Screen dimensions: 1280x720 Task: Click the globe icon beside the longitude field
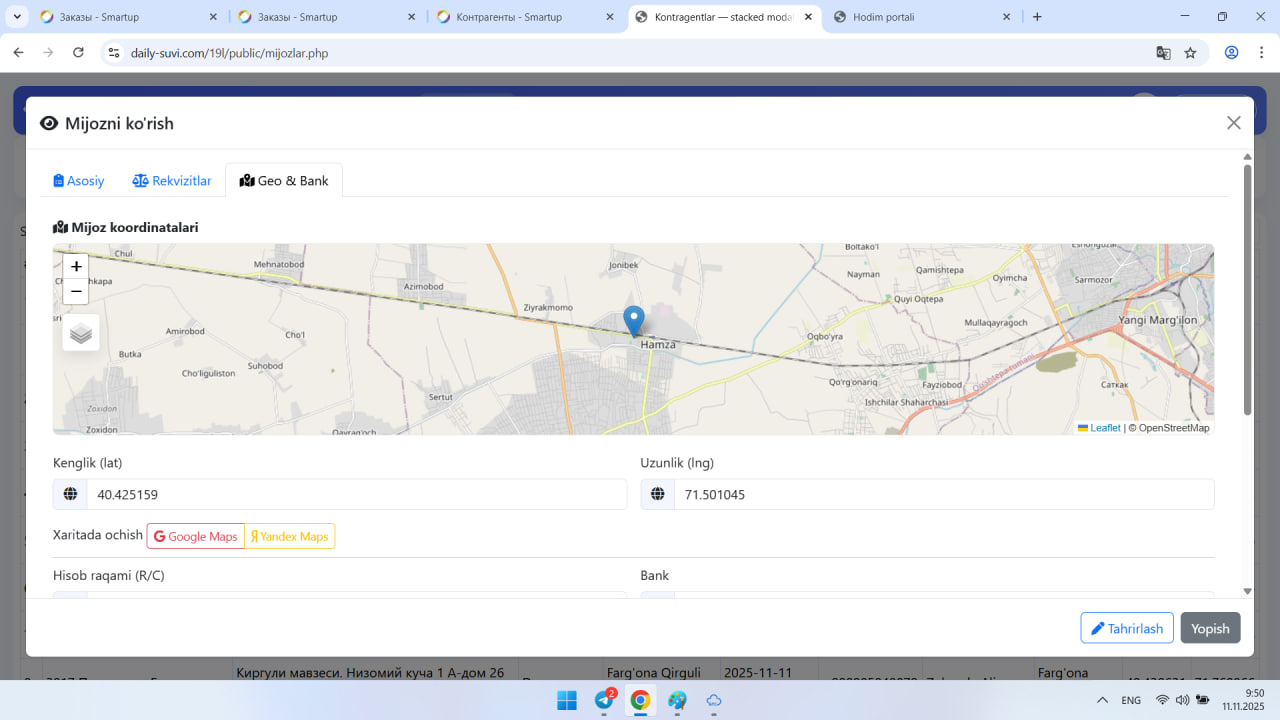tap(657, 494)
